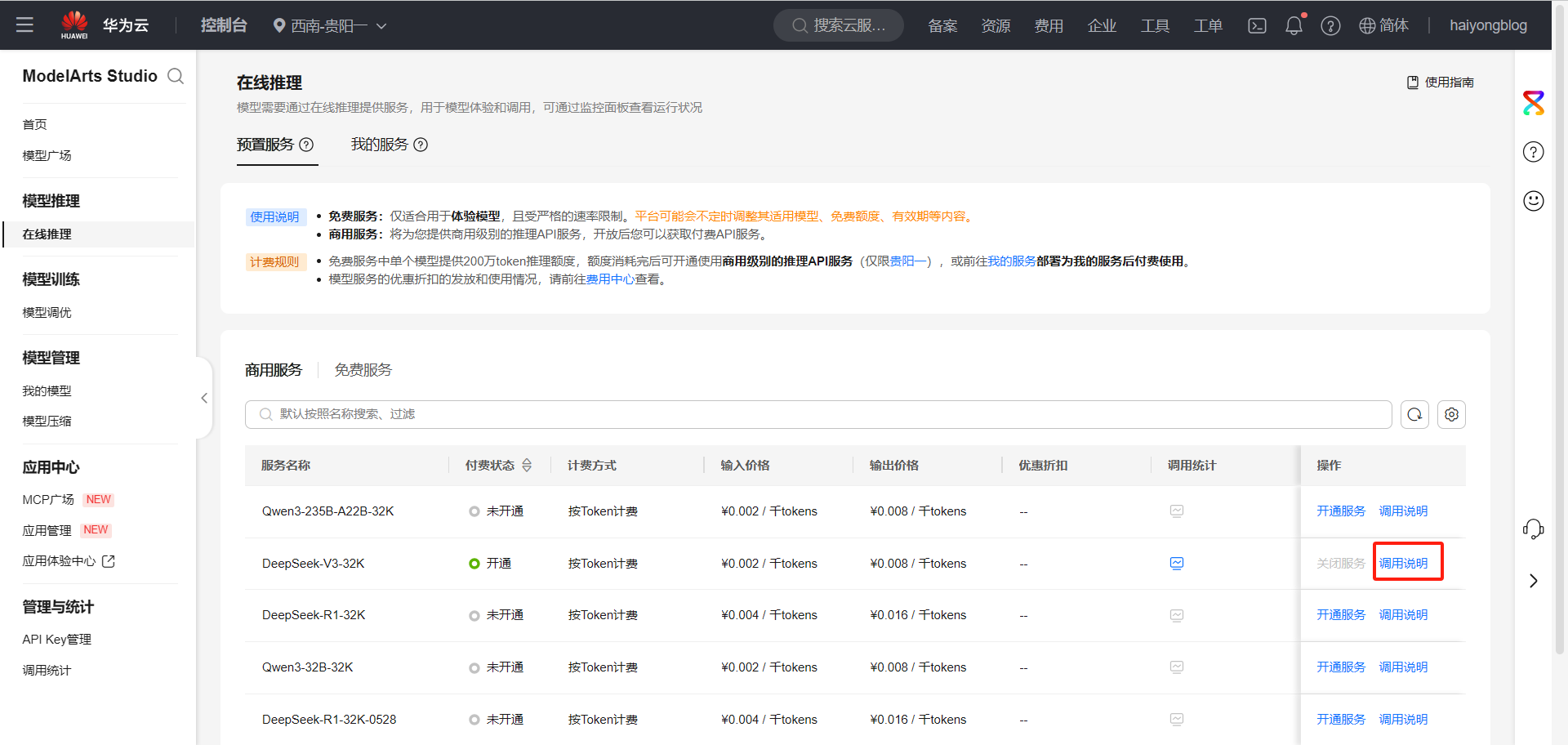Click 开通服务 for Qwen3-235B-A22B-32K
The height and width of the screenshot is (745, 1568).
tap(1340, 511)
